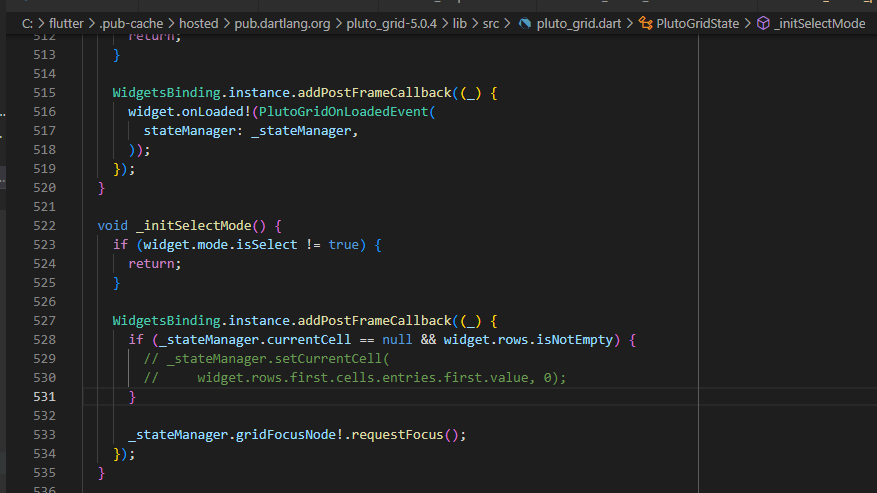877x493 pixels.
Task: Select _initSelectMode breadcrumb symbol
Action: (819, 24)
